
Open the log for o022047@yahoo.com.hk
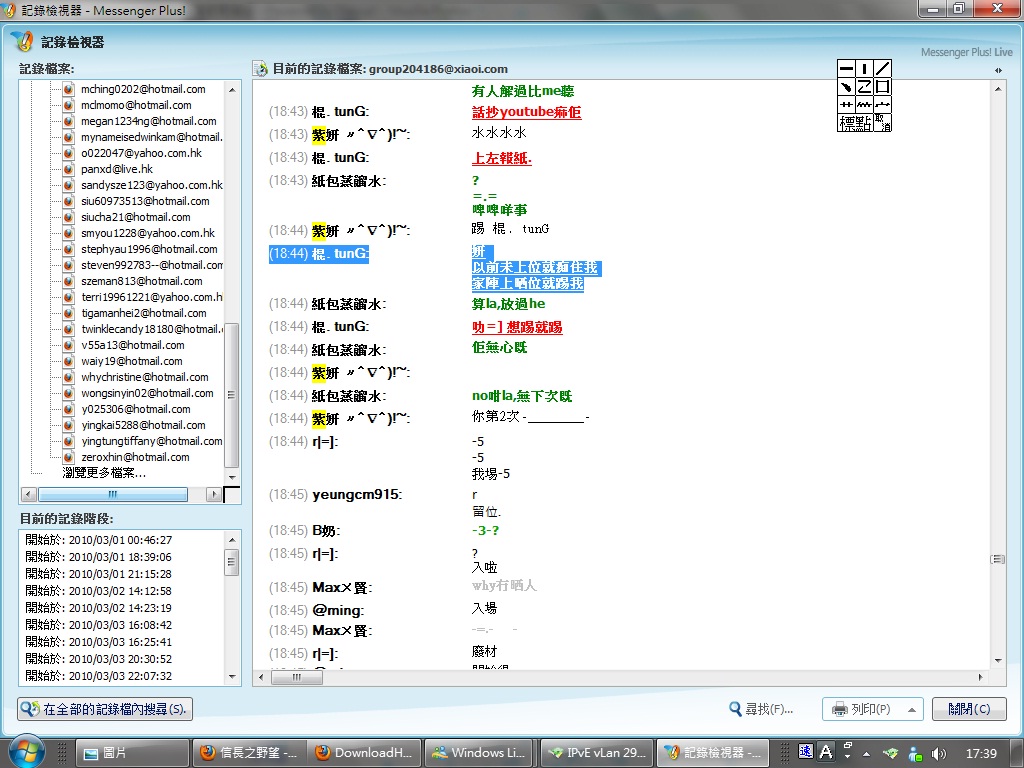click(141, 153)
